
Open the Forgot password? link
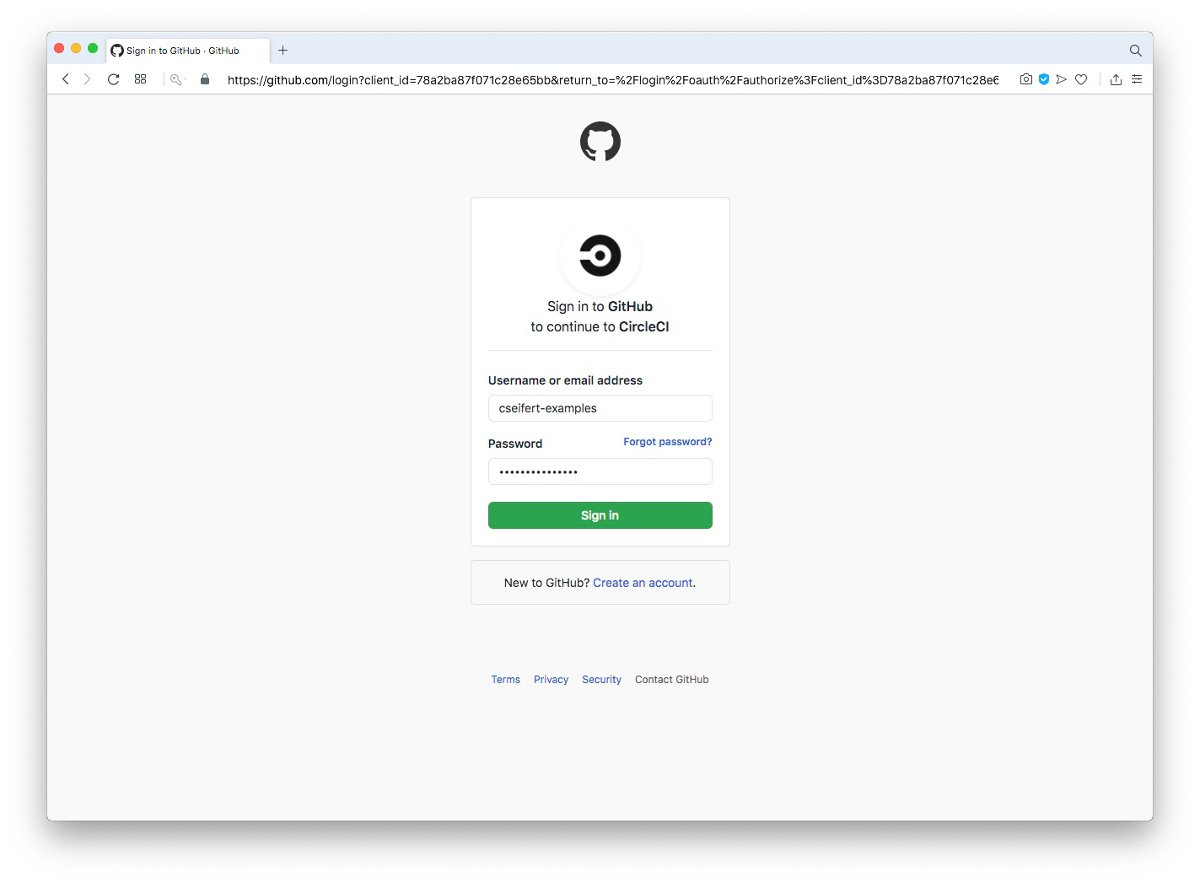[x=668, y=441]
